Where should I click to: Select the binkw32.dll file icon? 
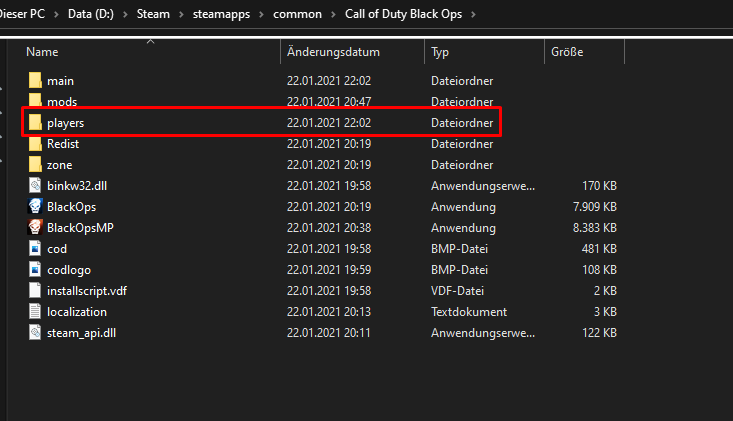35,185
